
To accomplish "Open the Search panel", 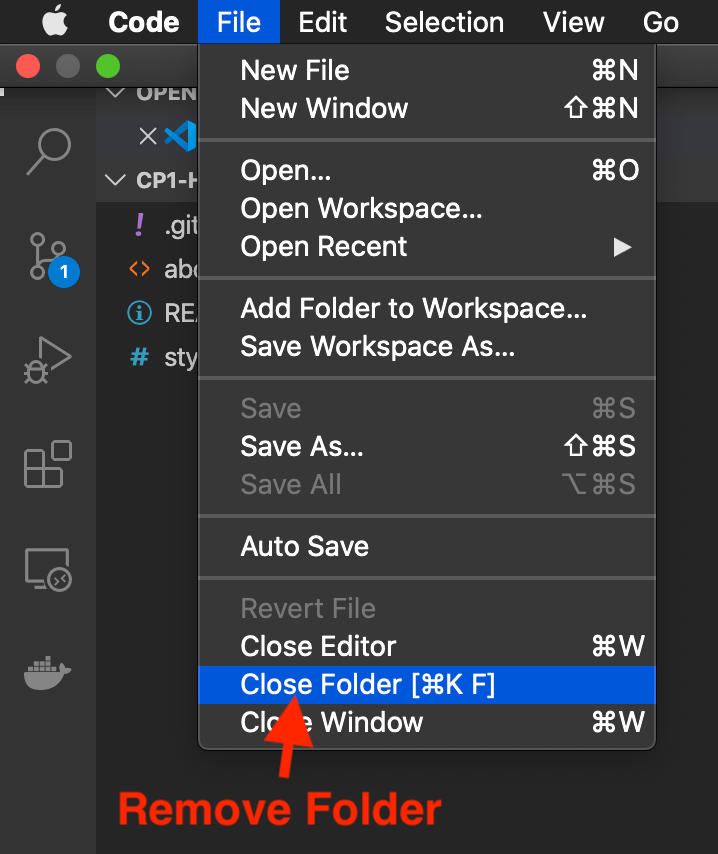I will pyautogui.click(x=47, y=150).
